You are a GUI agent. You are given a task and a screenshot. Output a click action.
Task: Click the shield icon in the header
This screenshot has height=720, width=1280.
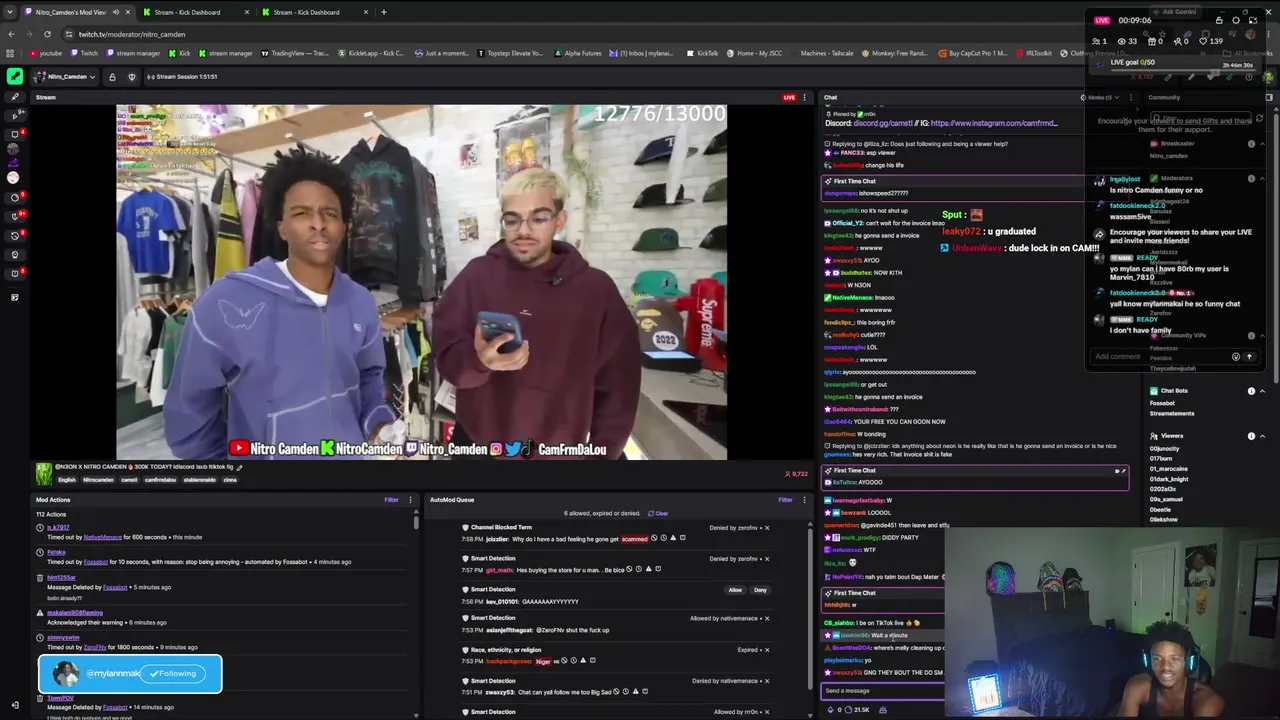coord(132,77)
